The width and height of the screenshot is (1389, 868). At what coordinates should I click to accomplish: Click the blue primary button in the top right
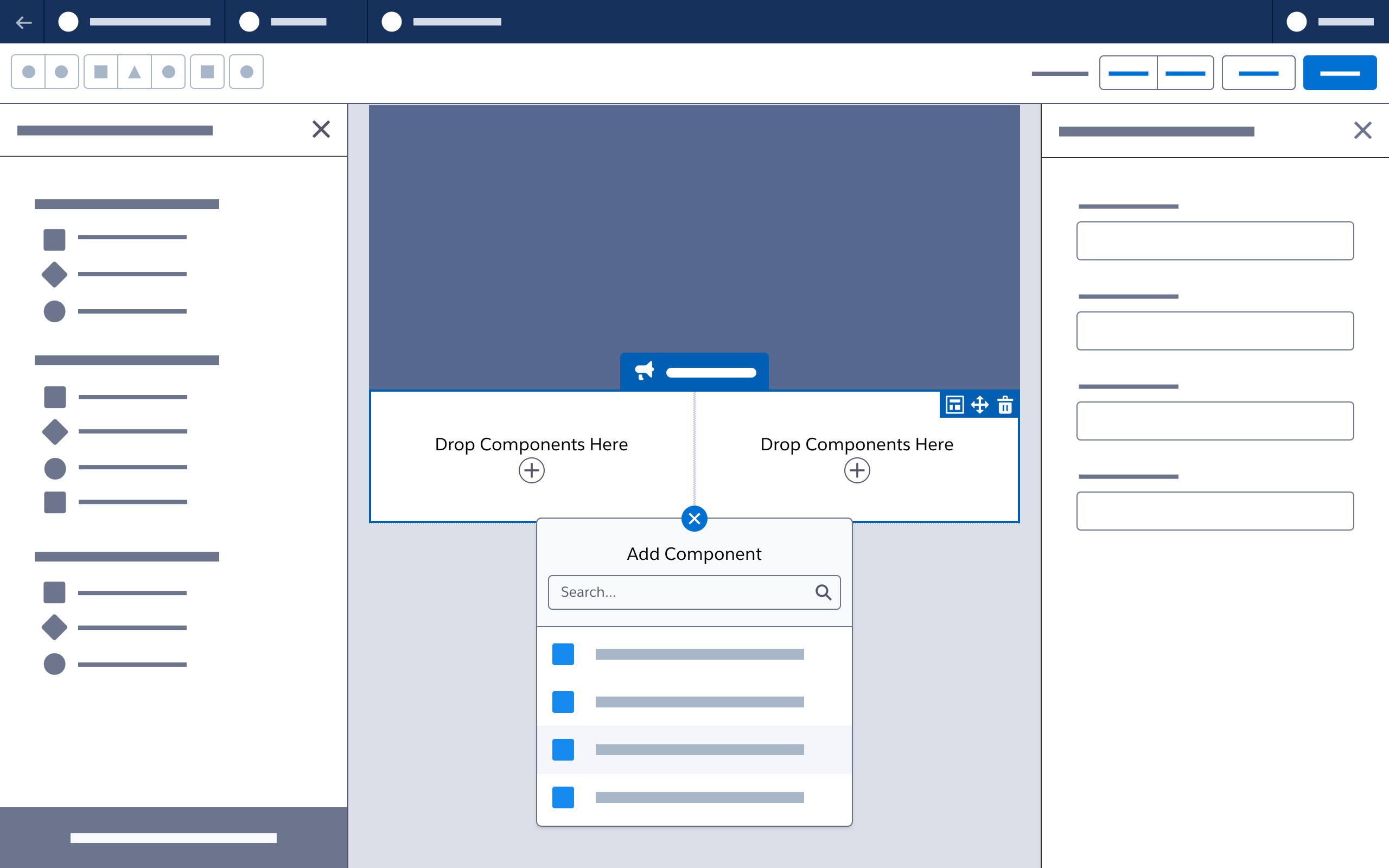(1340, 72)
